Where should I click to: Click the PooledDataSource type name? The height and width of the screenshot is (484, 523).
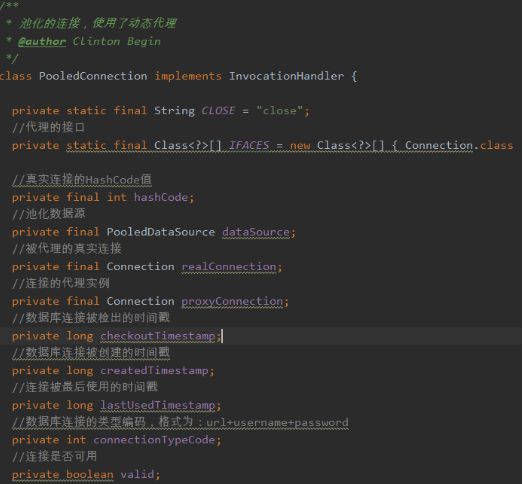click(161, 232)
